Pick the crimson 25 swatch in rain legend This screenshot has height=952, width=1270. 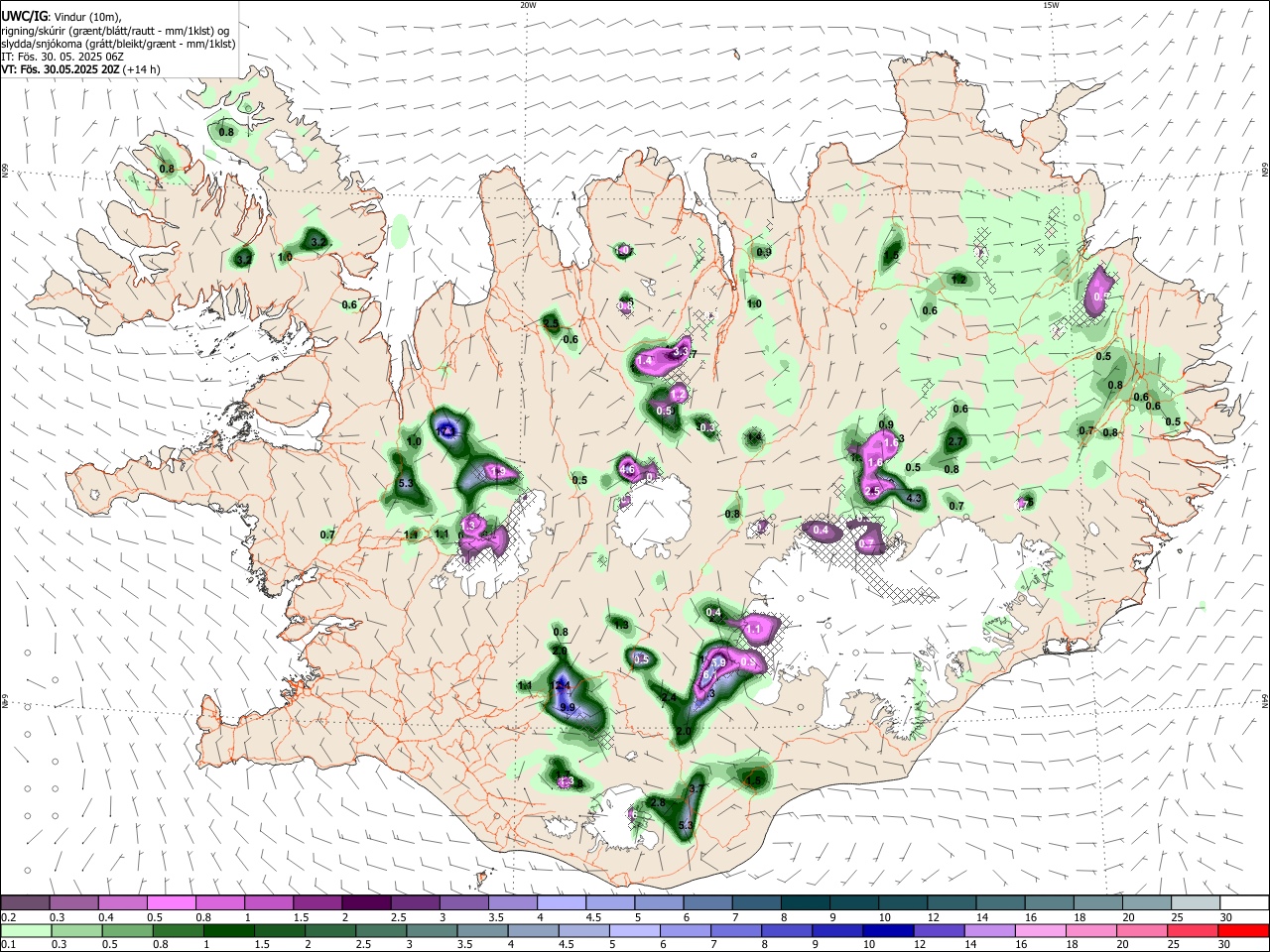coord(1195,931)
